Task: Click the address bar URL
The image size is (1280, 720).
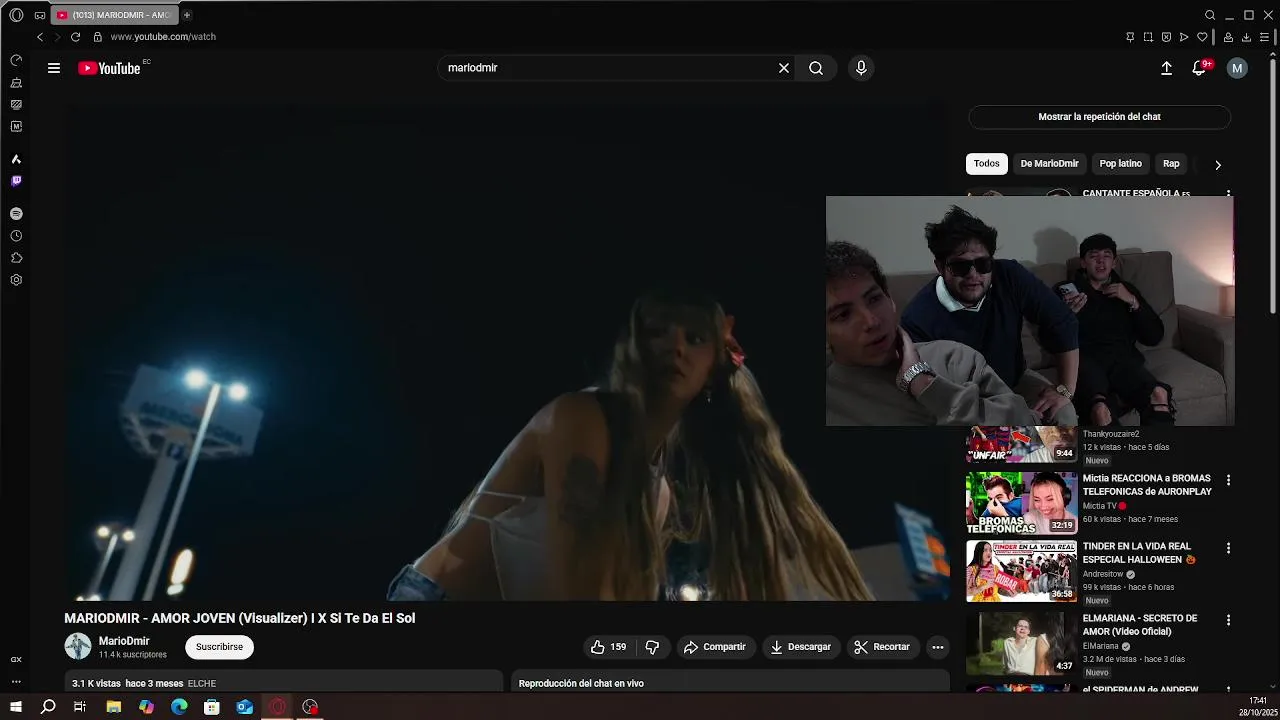Action: (163, 37)
